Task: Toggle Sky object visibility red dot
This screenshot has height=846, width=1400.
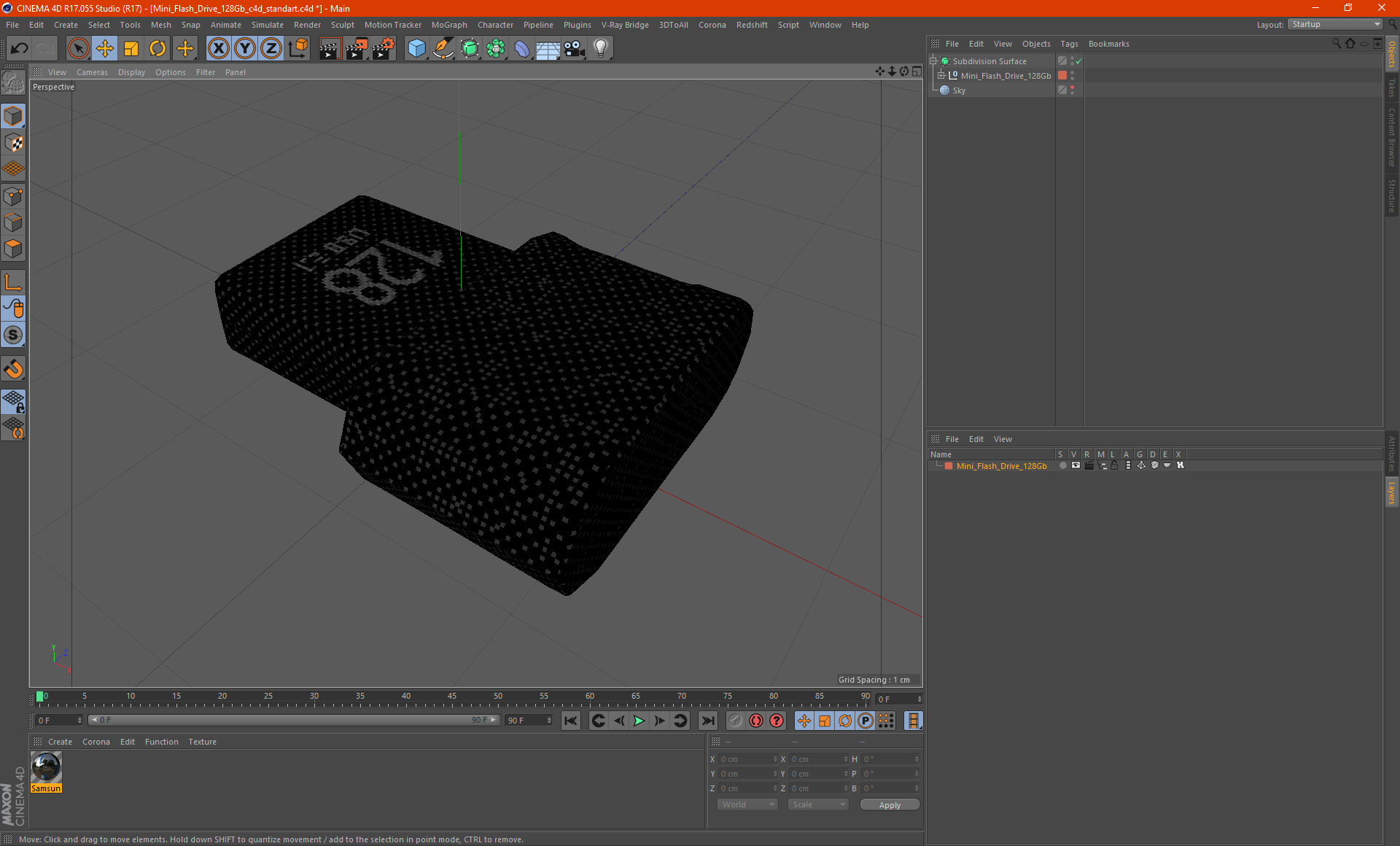Action: point(1072,88)
